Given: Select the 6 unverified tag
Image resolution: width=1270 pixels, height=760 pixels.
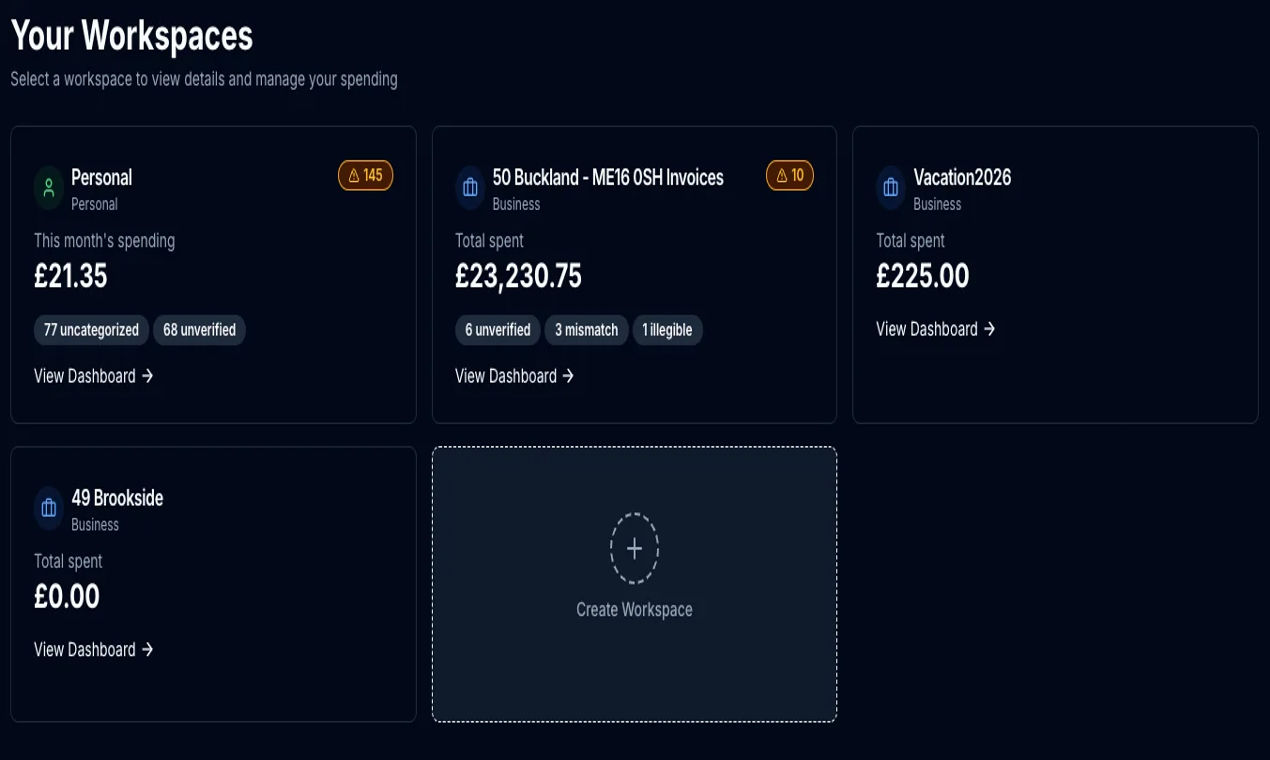Looking at the screenshot, I should click(x=497, y=330).
